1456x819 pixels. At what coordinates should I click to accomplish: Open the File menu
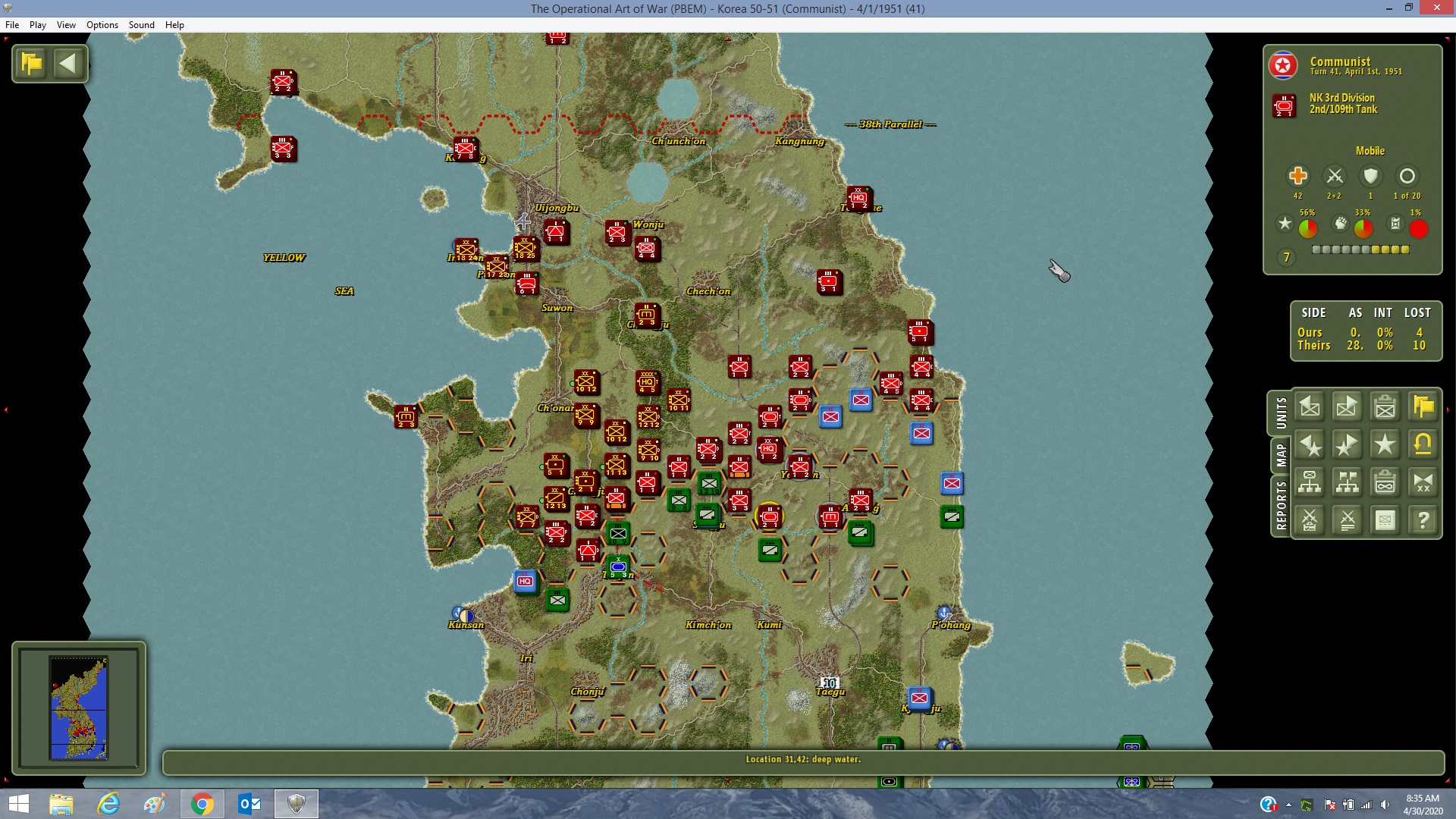click(12, 25)
